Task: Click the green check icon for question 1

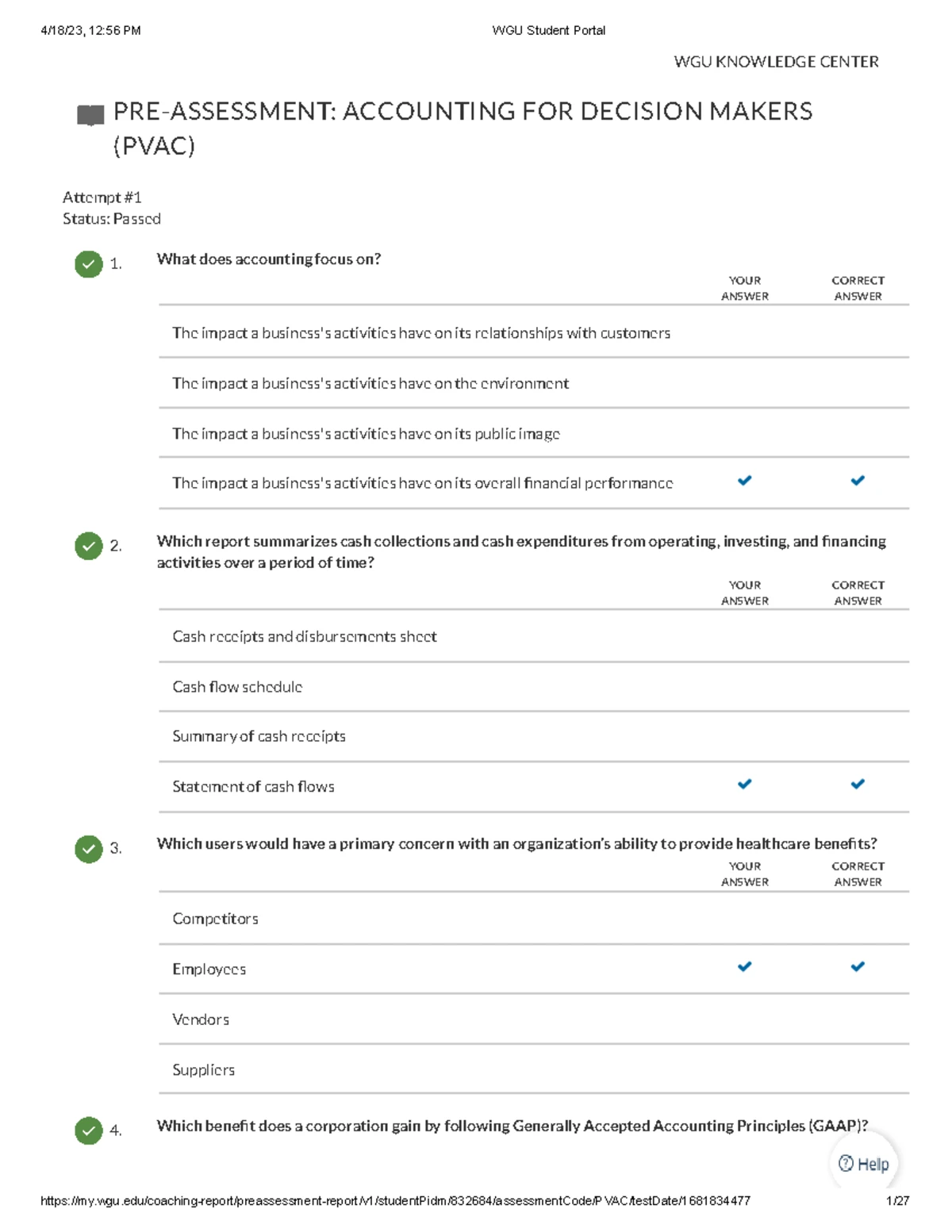Action: 89,263
